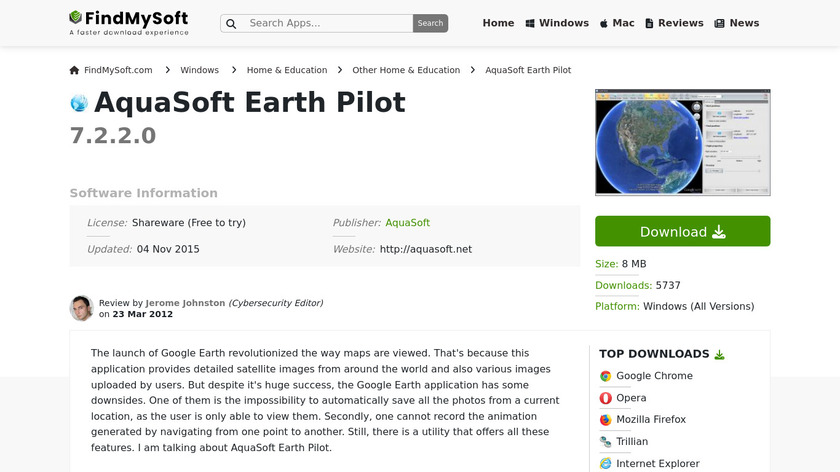Open the Windows navigation menu
The width and height of the screenshot is (840, 472).
click(557, 23)
